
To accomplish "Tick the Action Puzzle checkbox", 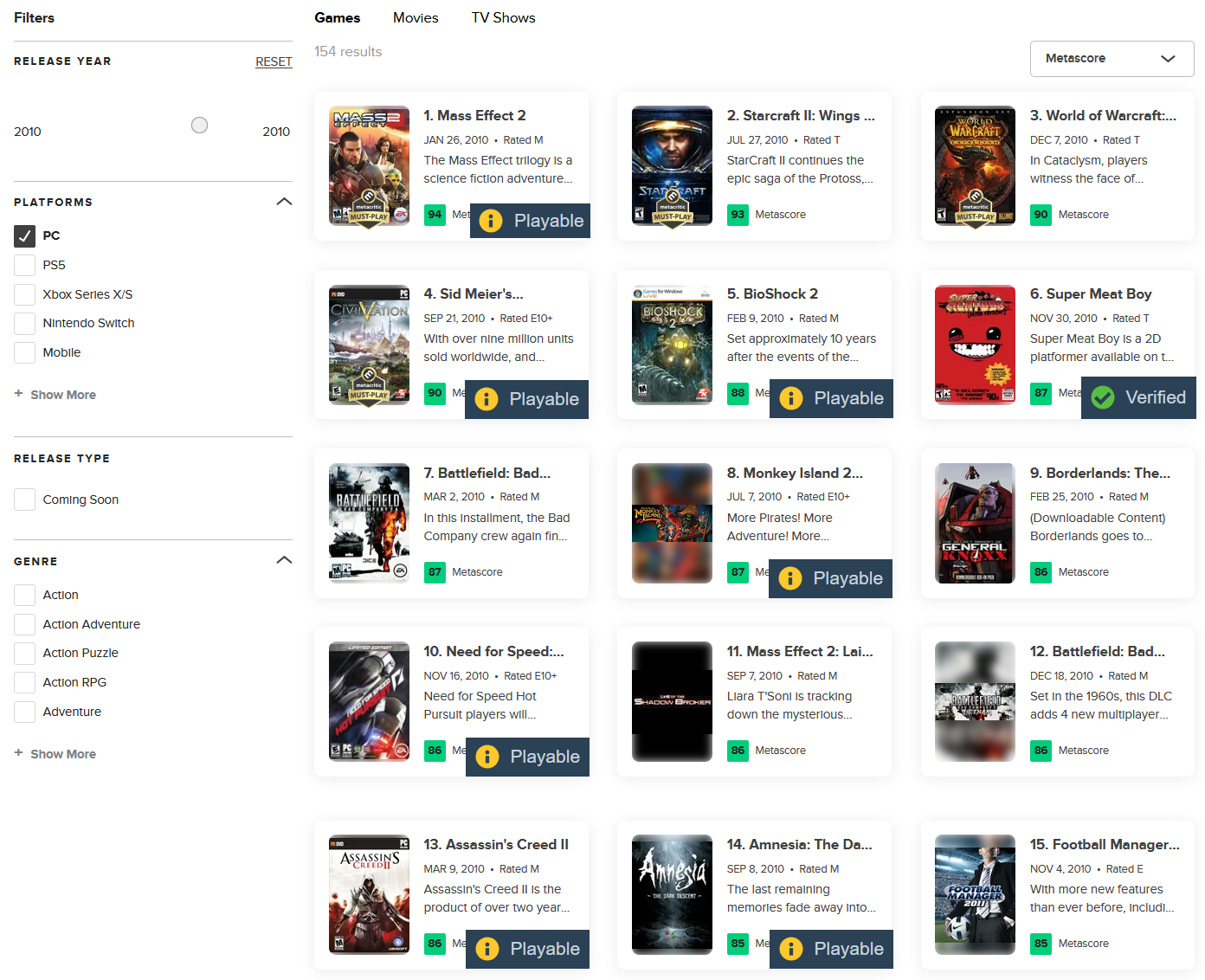I will pos(25,653).
